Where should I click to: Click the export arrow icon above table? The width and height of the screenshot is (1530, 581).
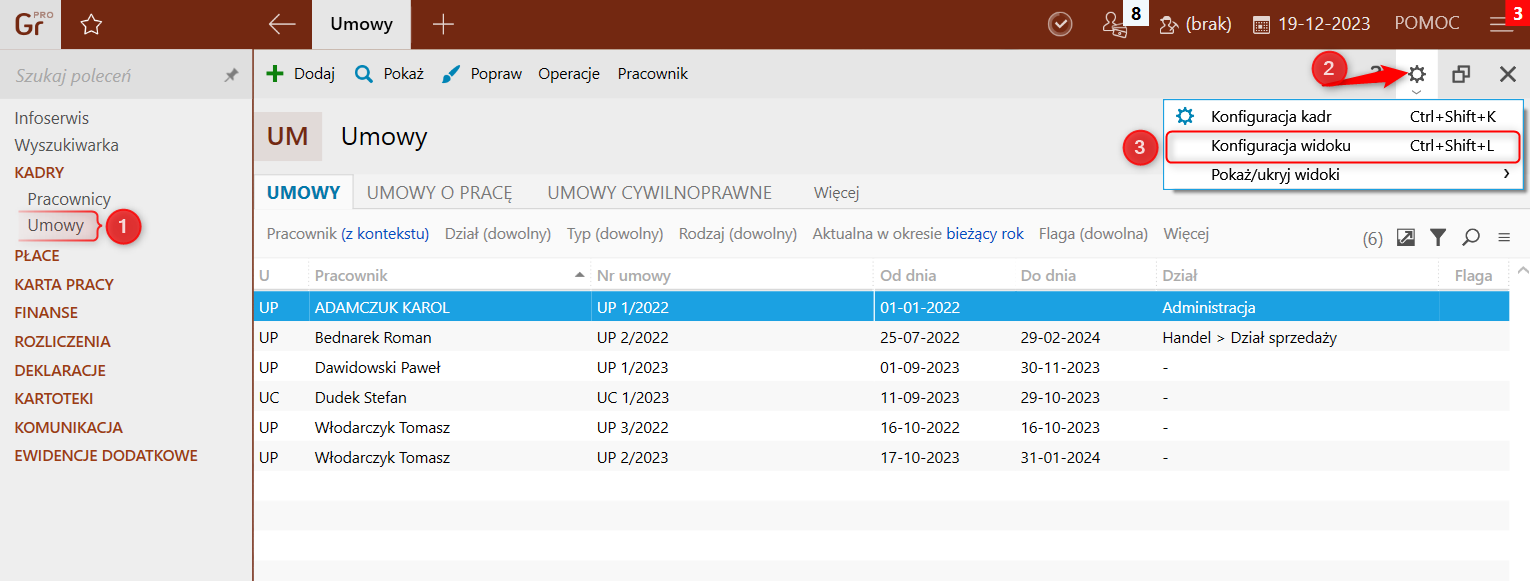click(1406, 237)
